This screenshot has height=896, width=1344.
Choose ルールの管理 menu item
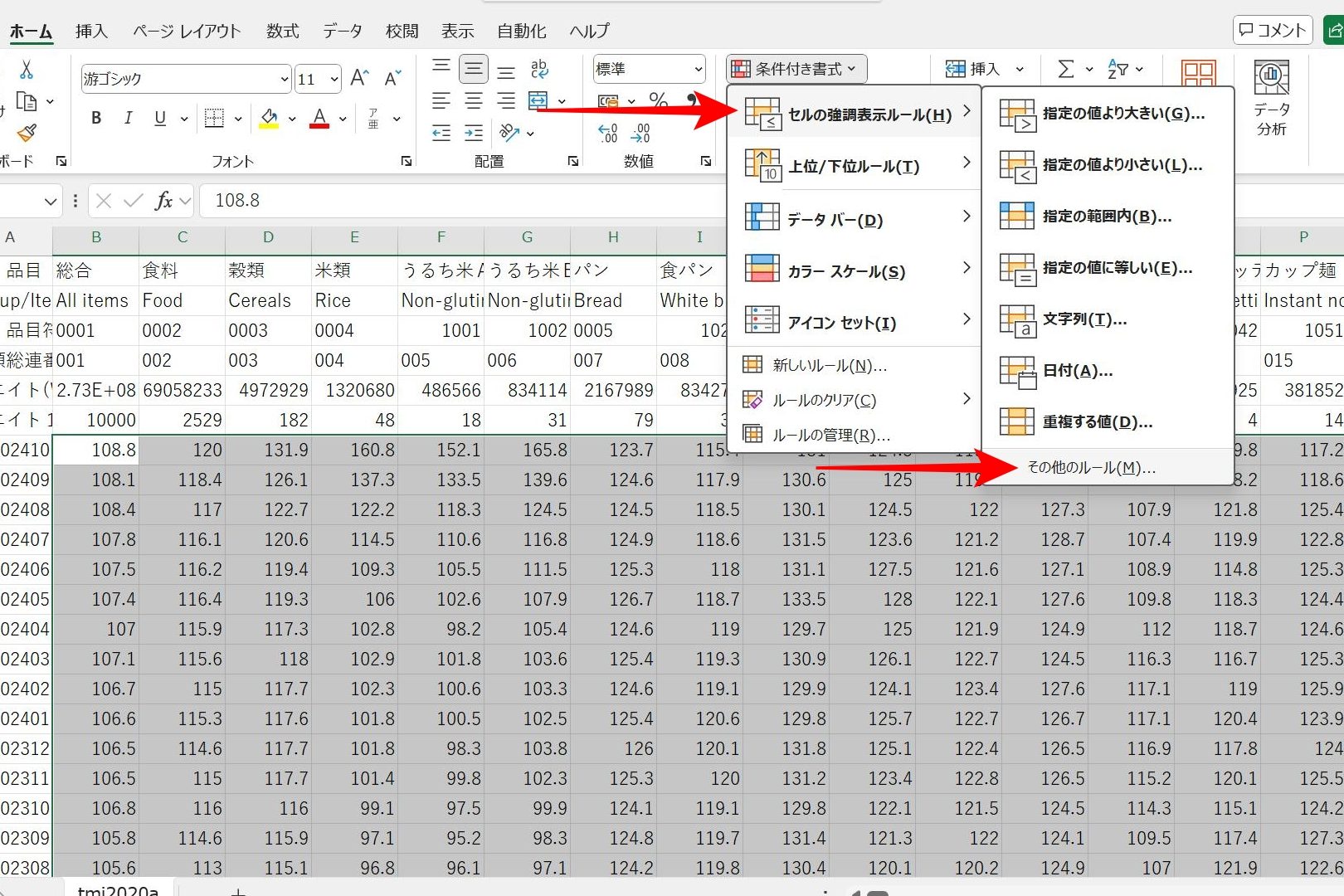click(x=855, y=435)
